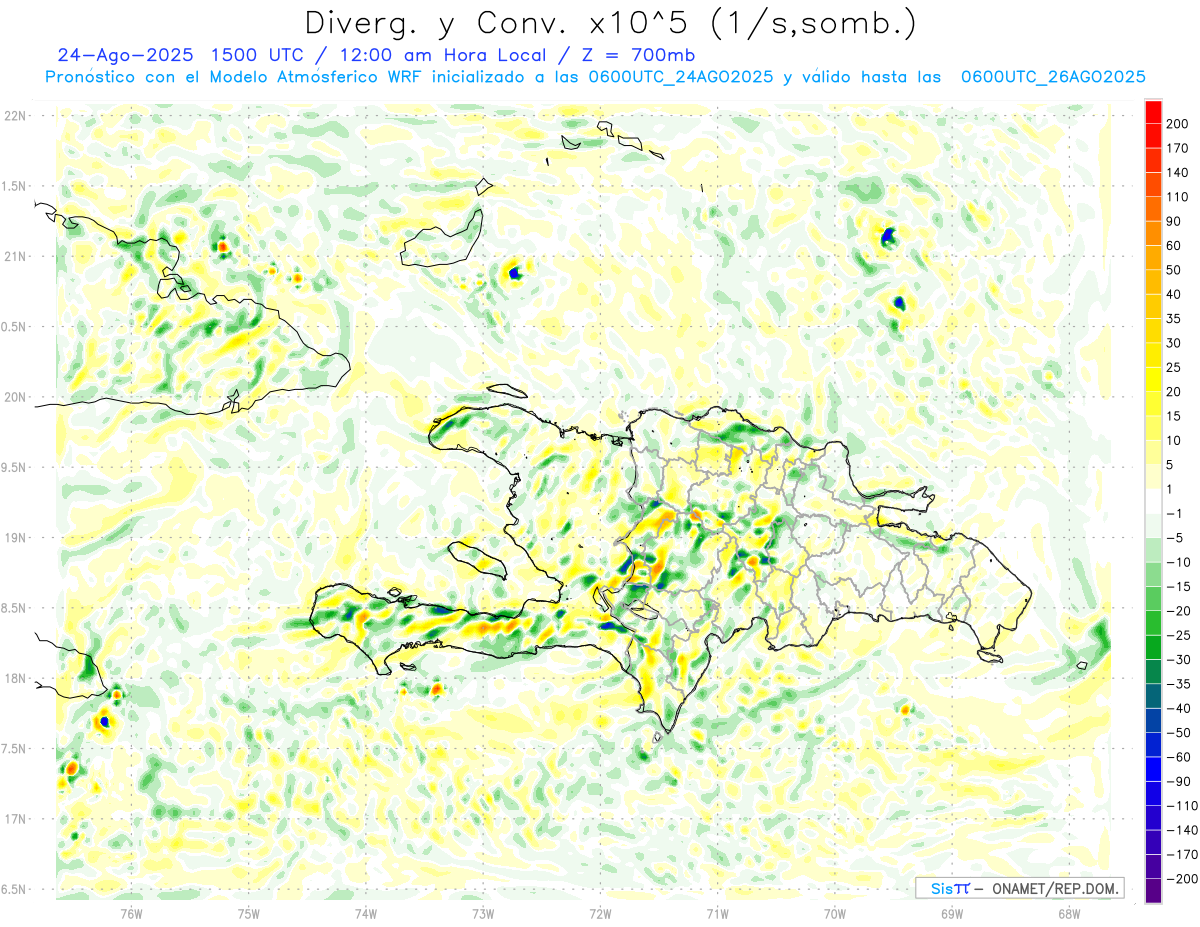Click the positive '140' colorbar value
Screen dimensions: 1200x927
click(1178, 173)
